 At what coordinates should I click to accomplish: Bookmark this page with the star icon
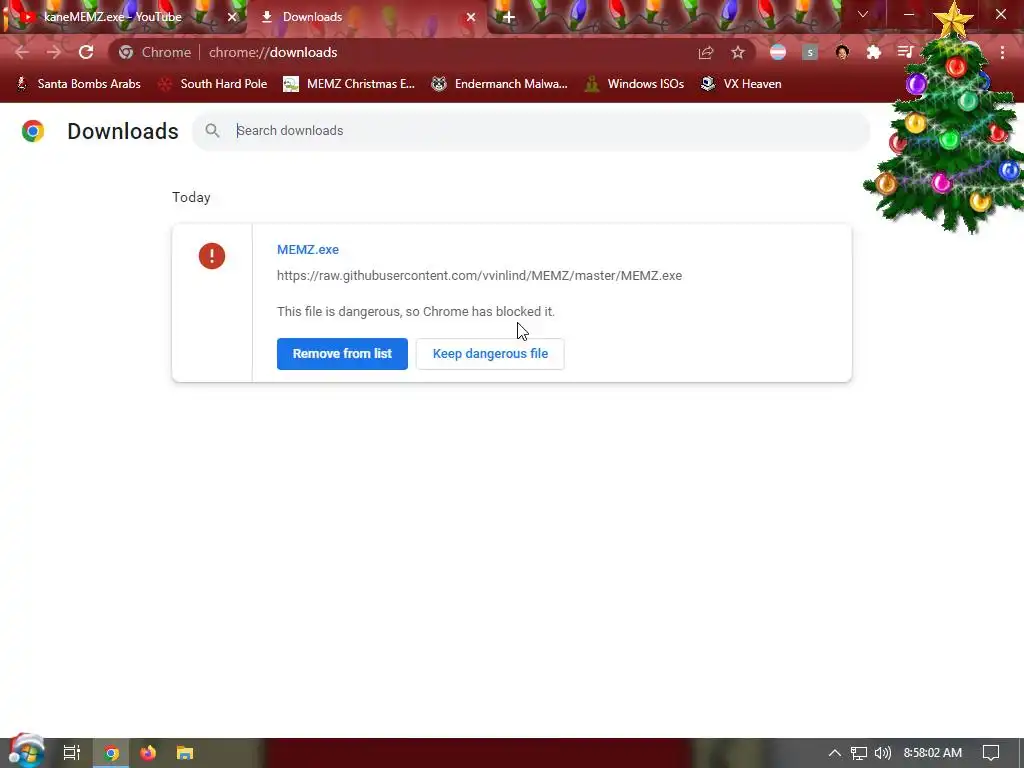pos(738,52)
